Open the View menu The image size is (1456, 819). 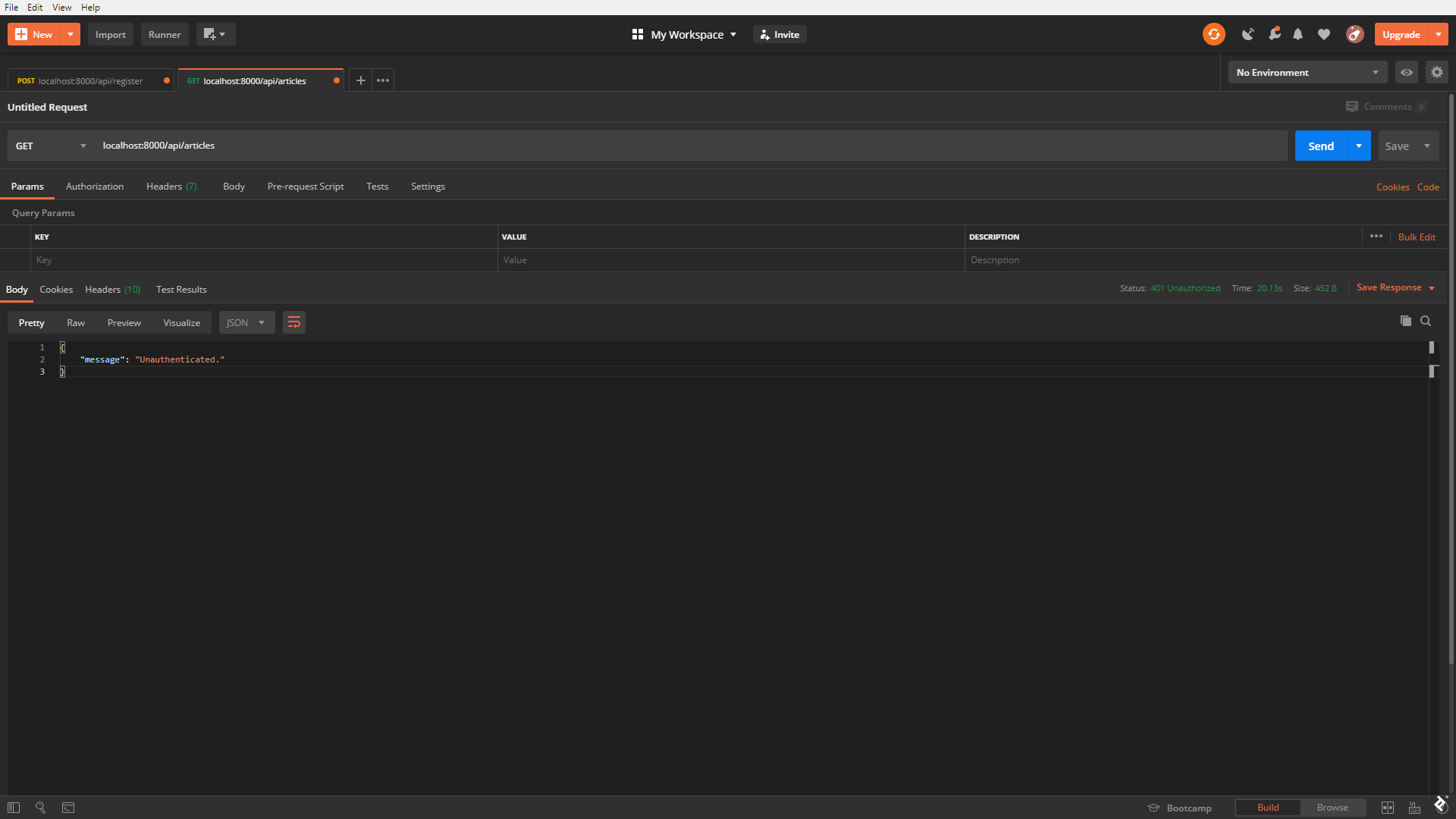click(61, 7)
